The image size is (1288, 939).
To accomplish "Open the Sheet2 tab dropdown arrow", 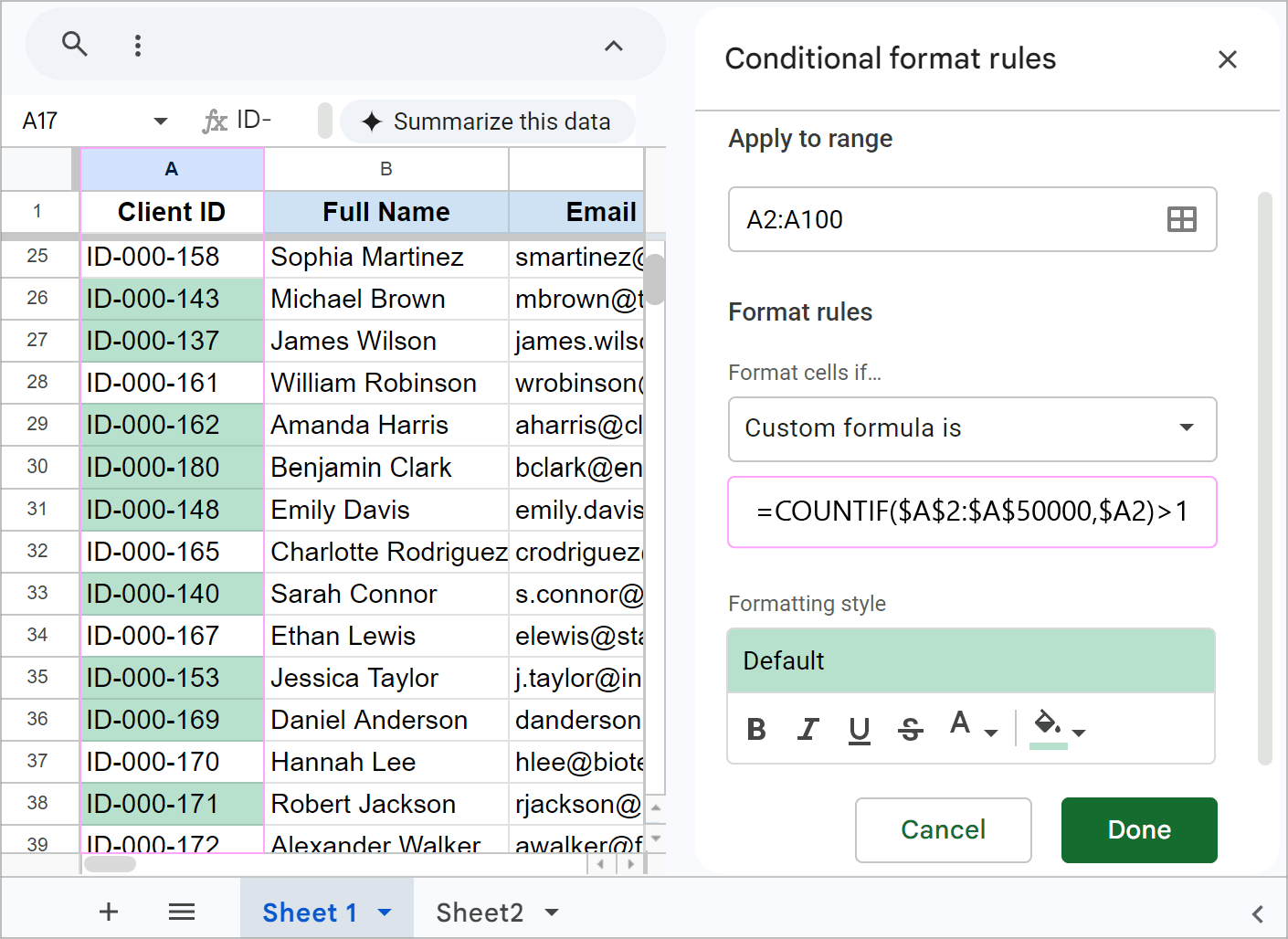I will (552, 912).
